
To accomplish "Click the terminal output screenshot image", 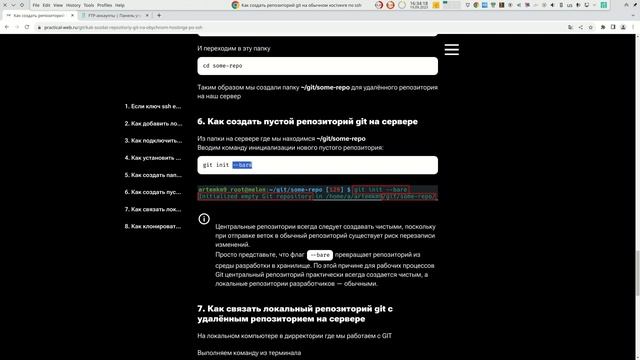I will (x=318, y=193).
